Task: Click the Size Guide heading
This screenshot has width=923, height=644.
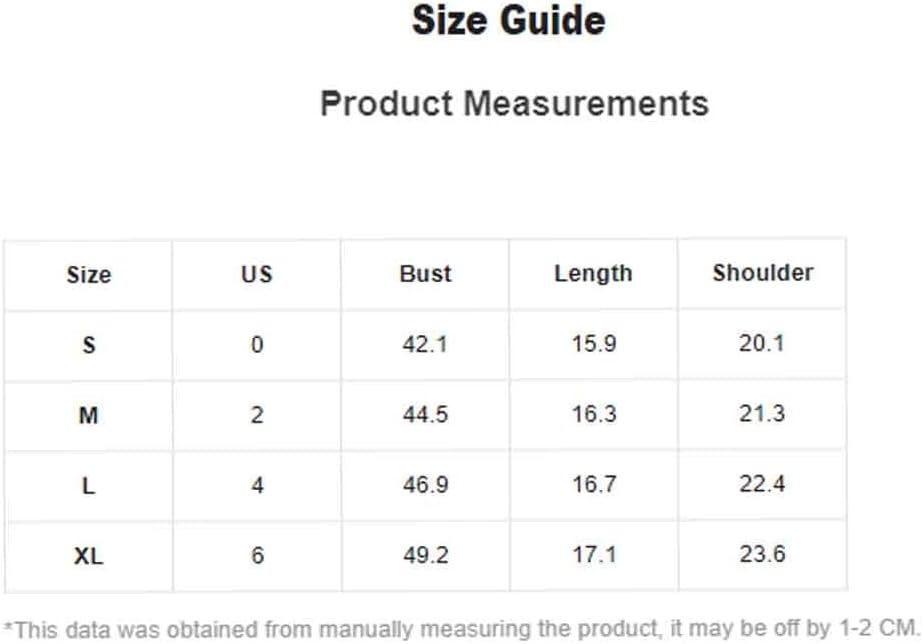Action: pyautogui.click(x=509, y=21)
